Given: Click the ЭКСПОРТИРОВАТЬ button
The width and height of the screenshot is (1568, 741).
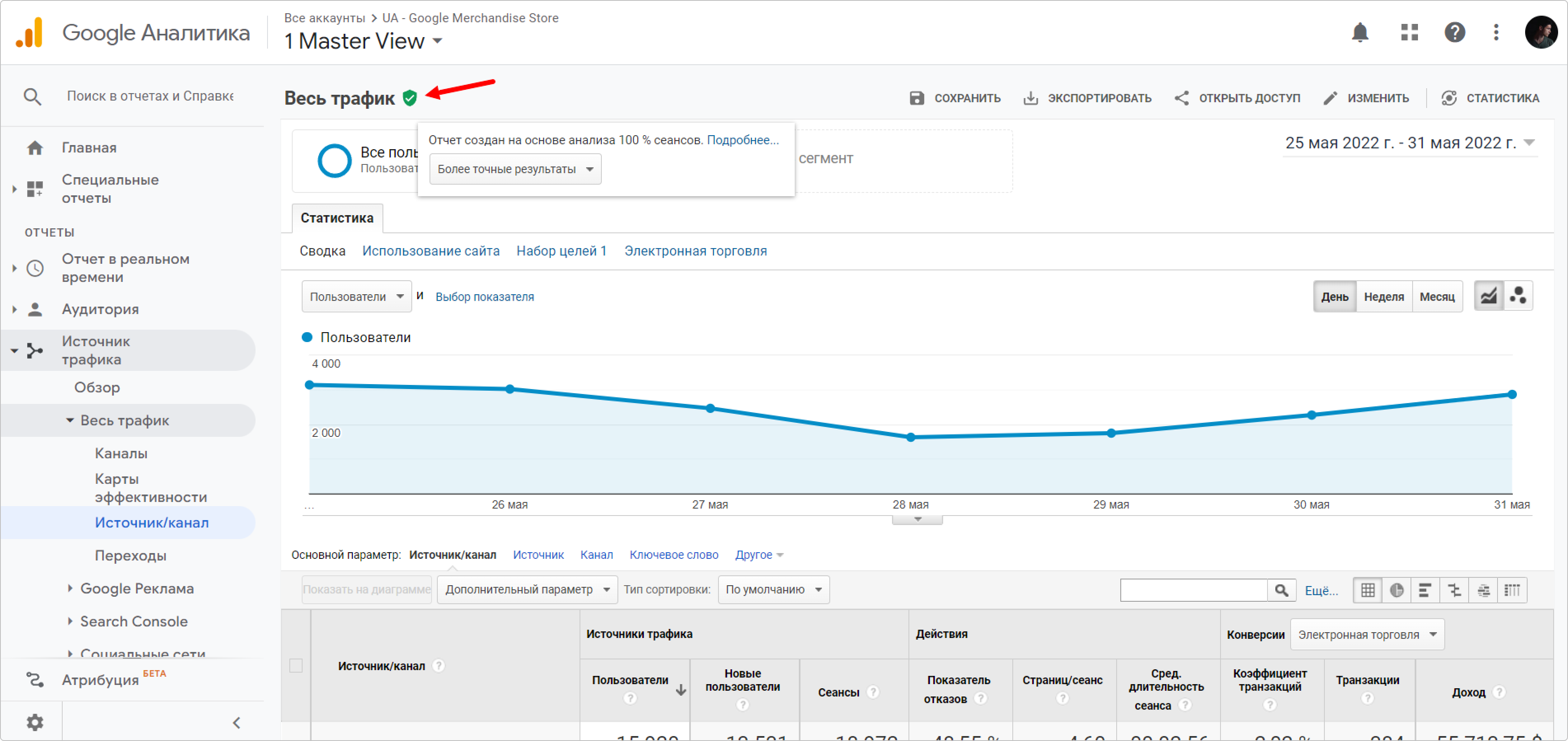Looking at the screenshot, I should pyautogui.click(x=1087, y=98).
